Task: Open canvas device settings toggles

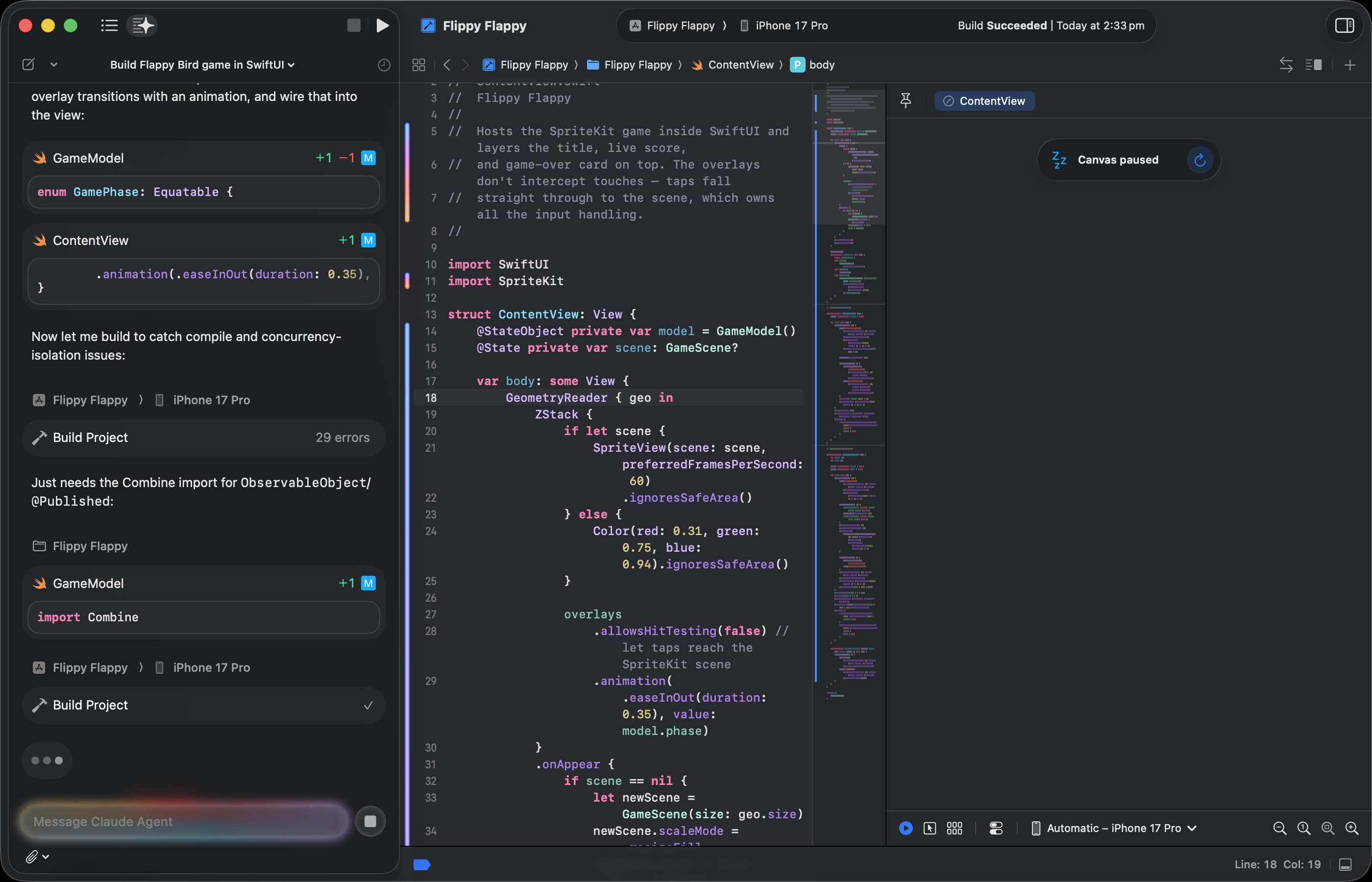Action: coord(996,828)
